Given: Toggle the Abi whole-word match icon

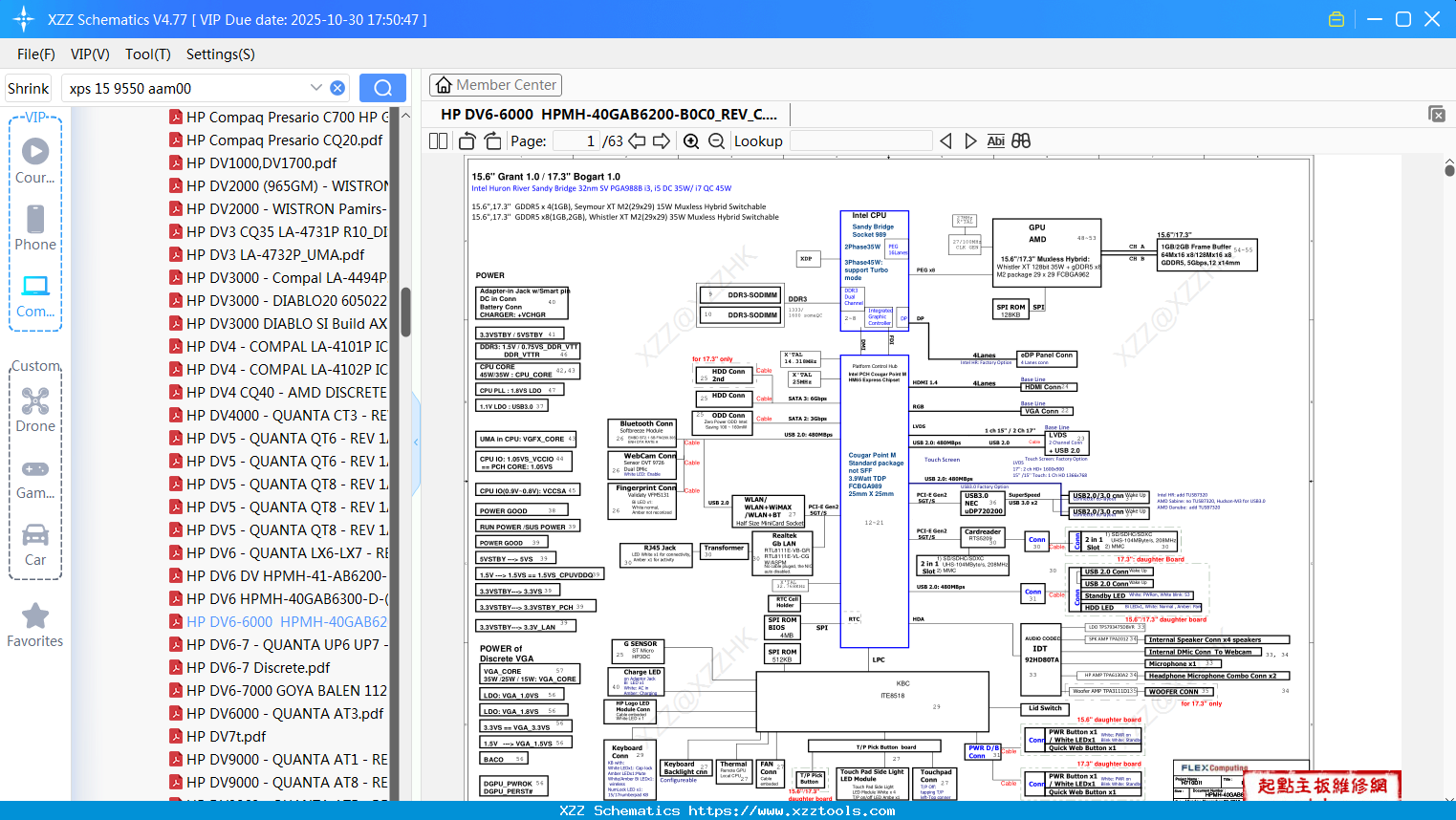Looking at the screenshot, I should [x=995, y=141].
